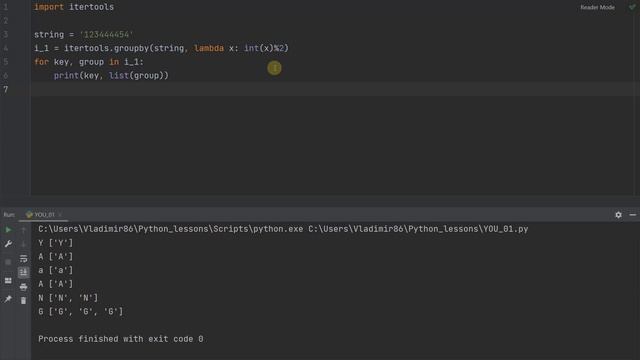The height and width of the screenshot is (360, 640).
Task: Open run configuration wrench icon
Action: coord(8,244)
